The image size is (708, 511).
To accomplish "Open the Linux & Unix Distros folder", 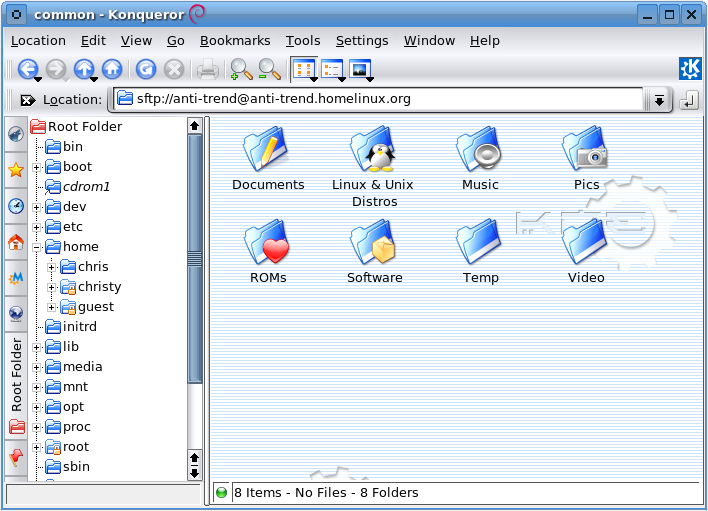I will click(x=373, y=166).
